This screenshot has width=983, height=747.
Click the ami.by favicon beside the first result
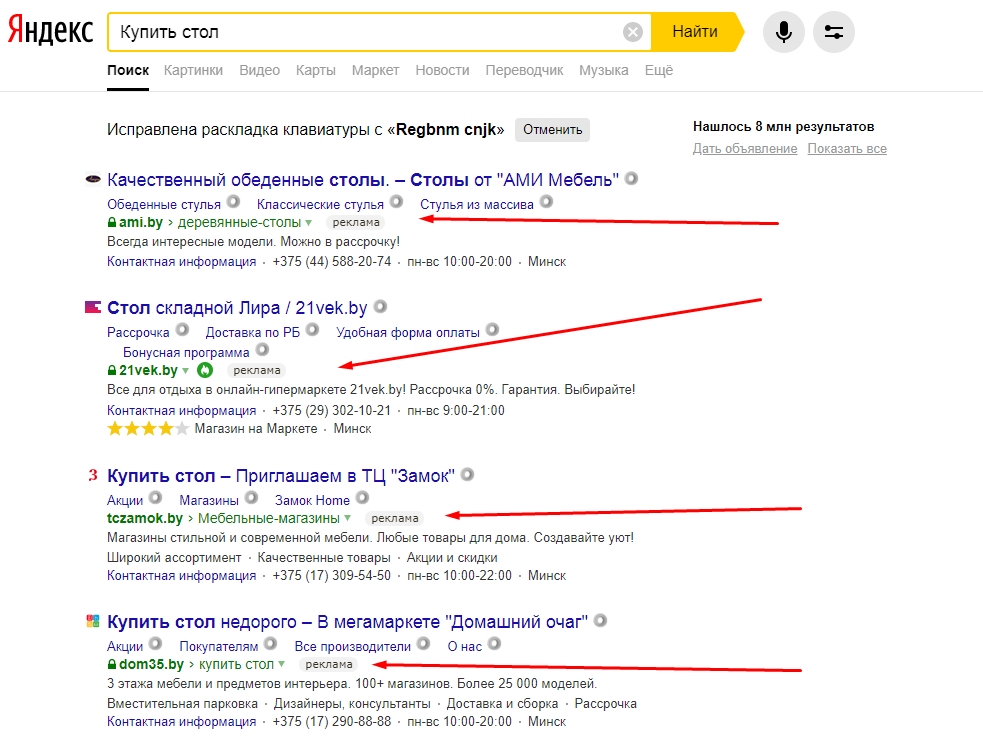click(x=93, y=180)
